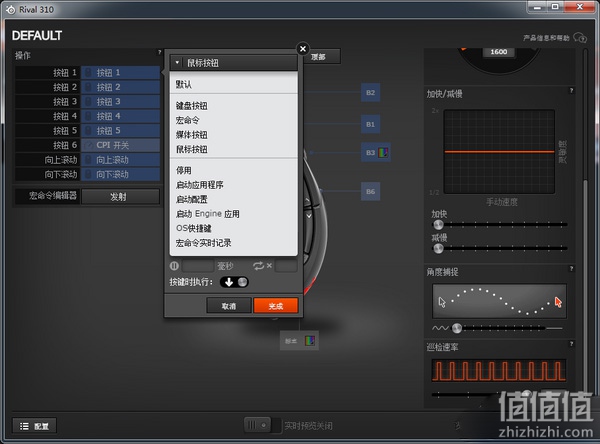The width and height of the screenshot is (600, 444).
Task: Select 启动 Engine 应用 option
Action: [208, 214]
